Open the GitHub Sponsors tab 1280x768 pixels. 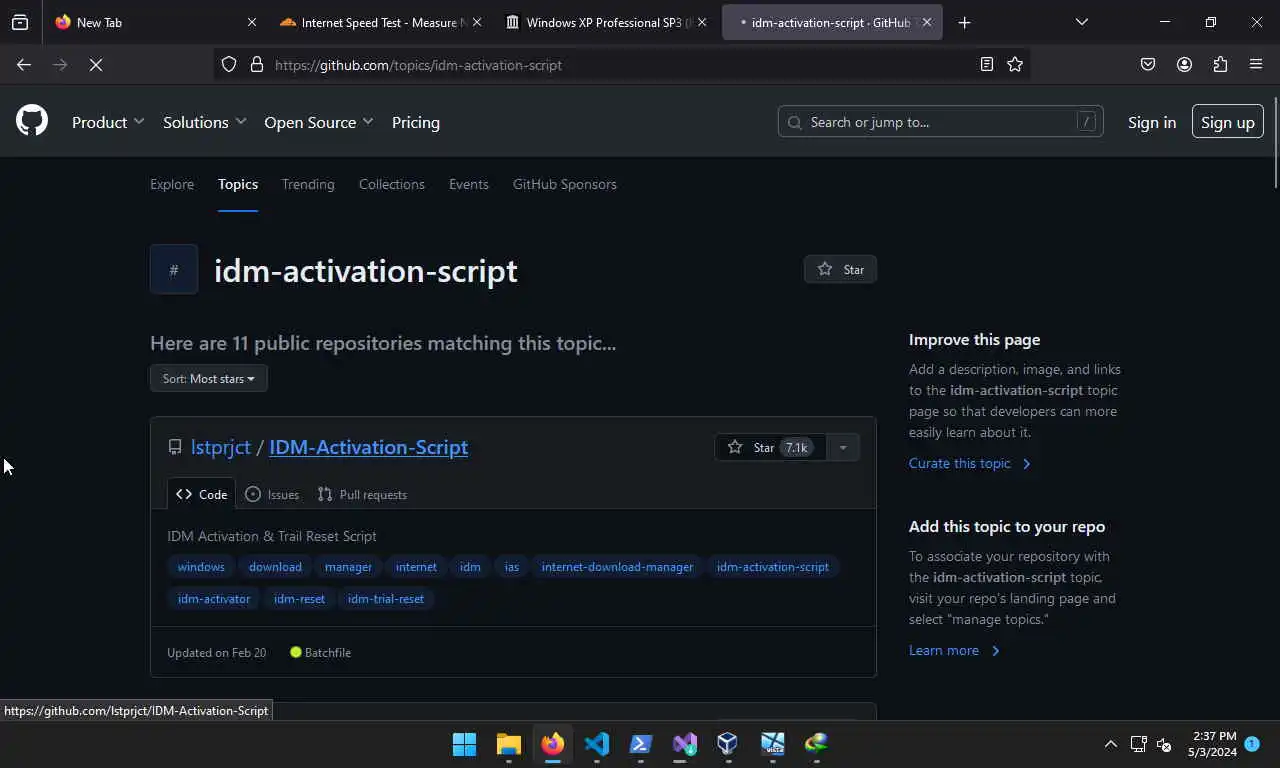click(565, 184)
